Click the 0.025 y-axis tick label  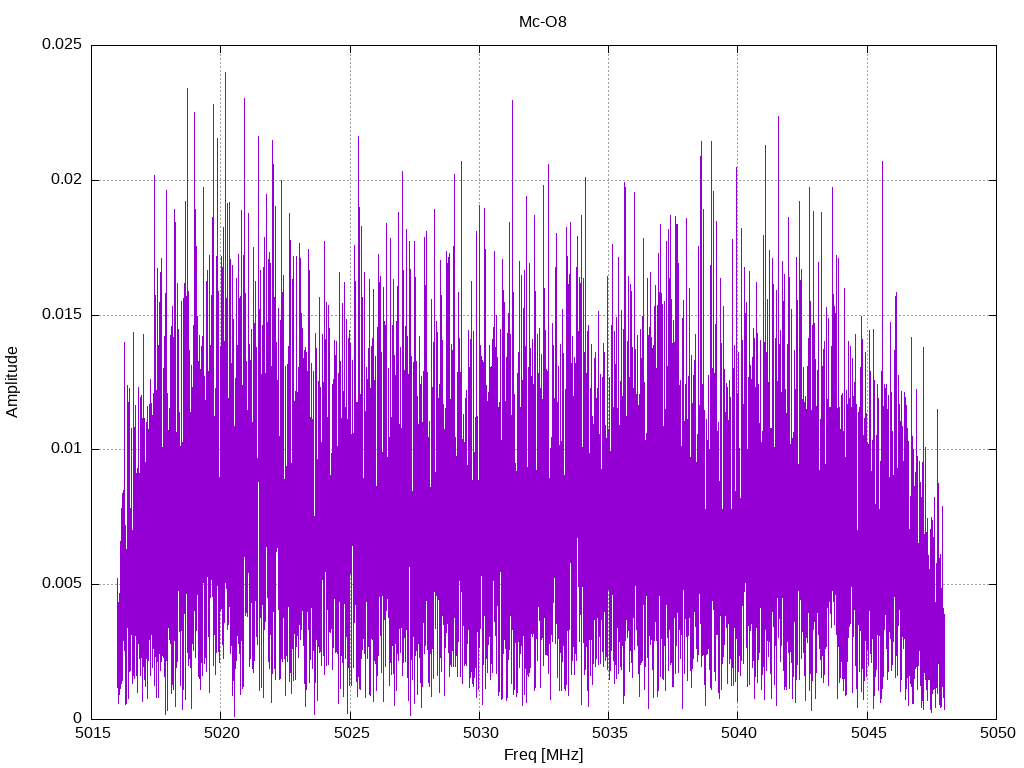[x=62, y=44]
